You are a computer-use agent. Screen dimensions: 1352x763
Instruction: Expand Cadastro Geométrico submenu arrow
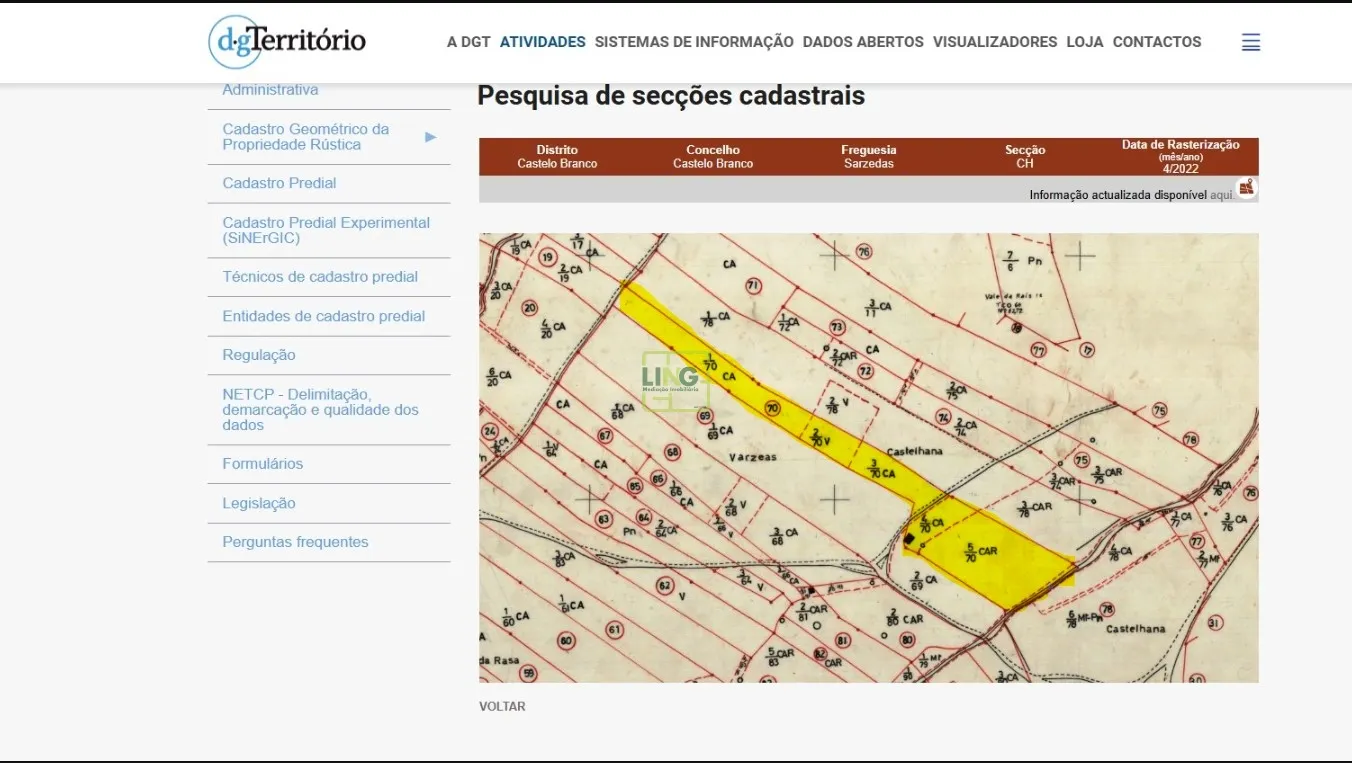tap(431, 137)
